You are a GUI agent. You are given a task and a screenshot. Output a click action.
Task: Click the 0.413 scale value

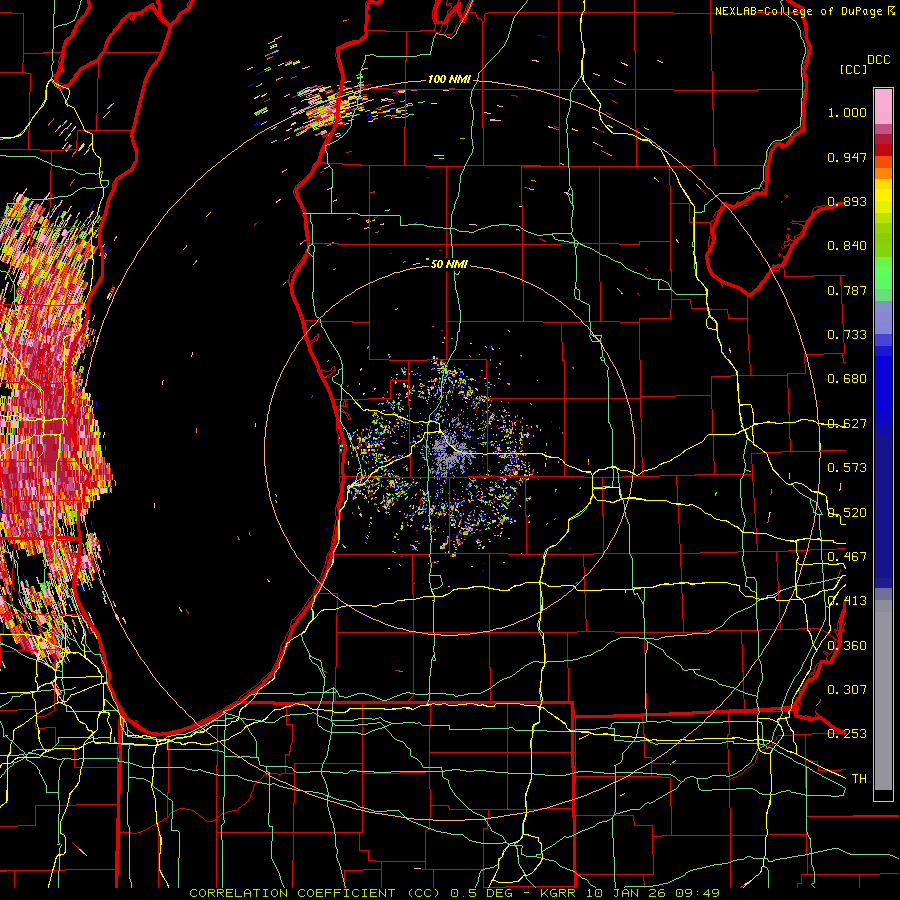pyautogui.click(x=847, y=601)
